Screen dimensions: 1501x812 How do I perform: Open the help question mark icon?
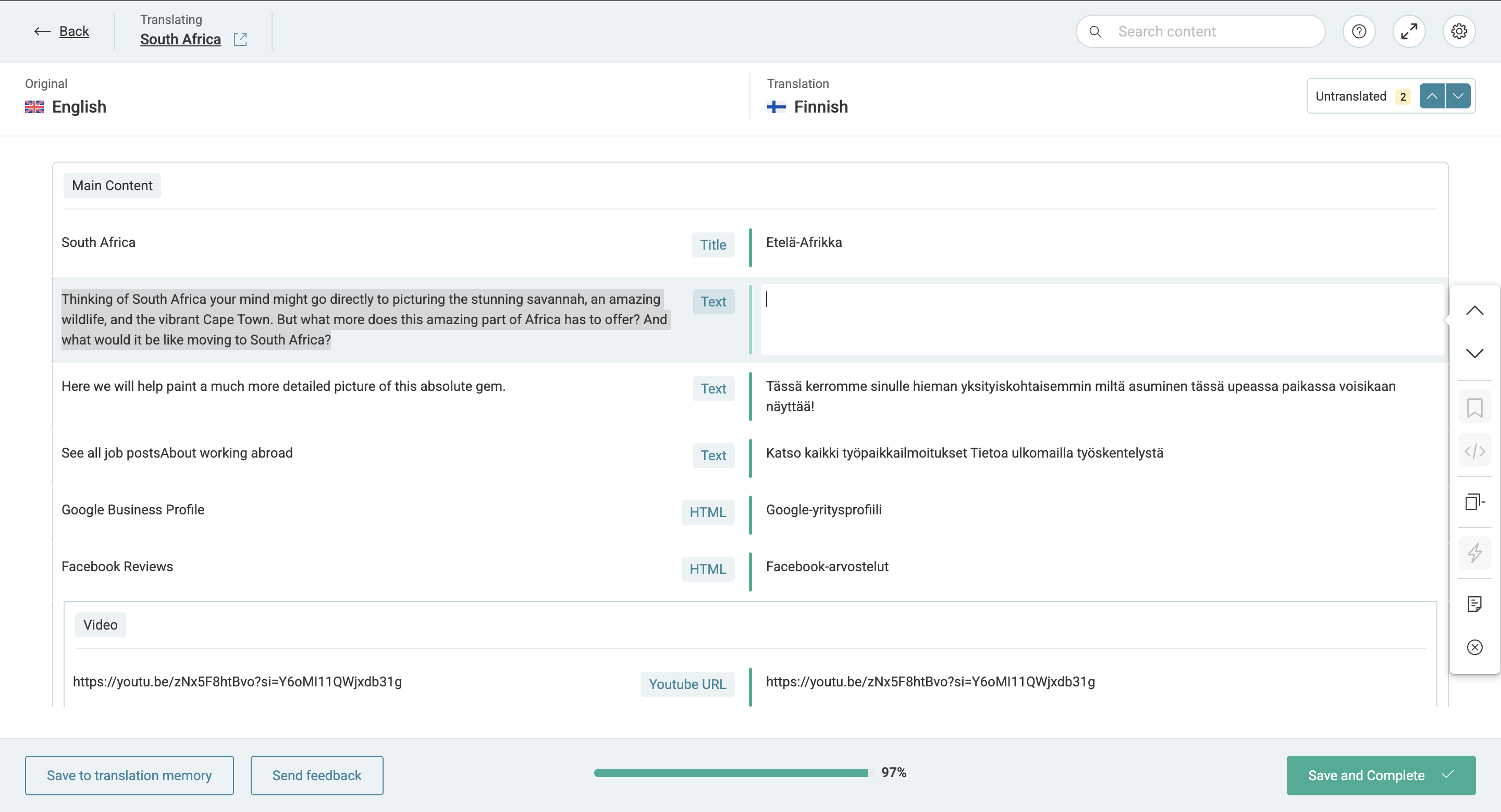[x=1359, y=31]
